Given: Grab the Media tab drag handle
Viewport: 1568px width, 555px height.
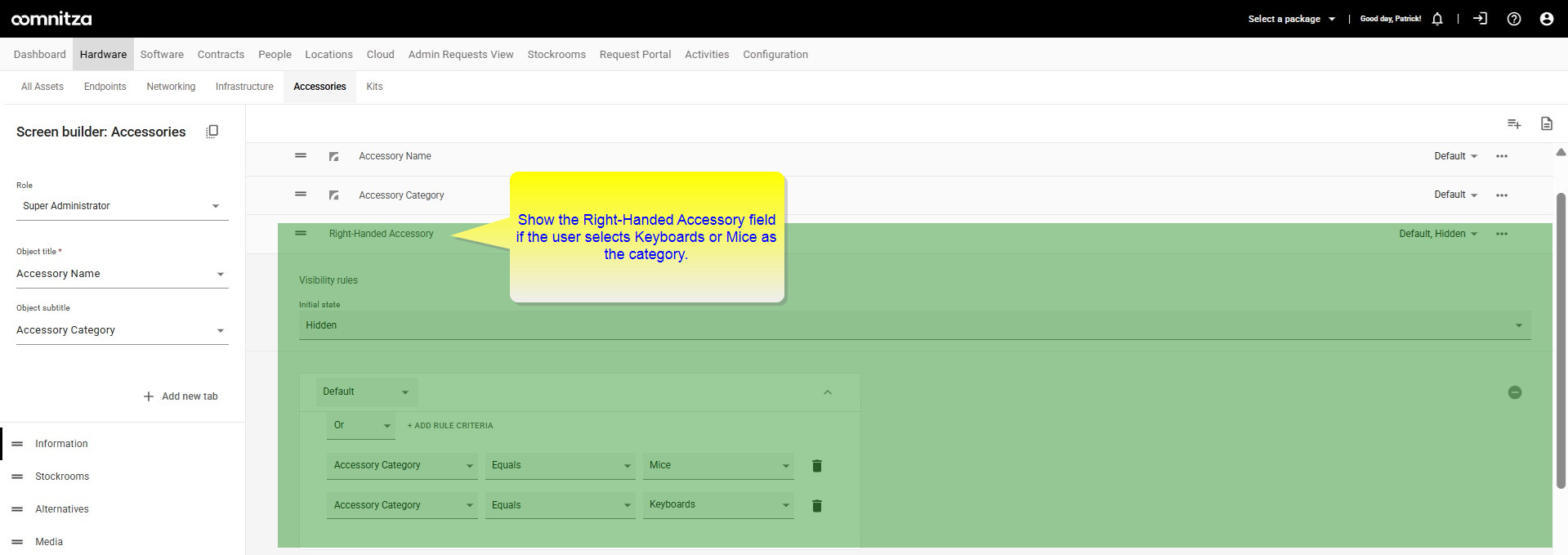Looking at the screenshot, I should (17, 542).
